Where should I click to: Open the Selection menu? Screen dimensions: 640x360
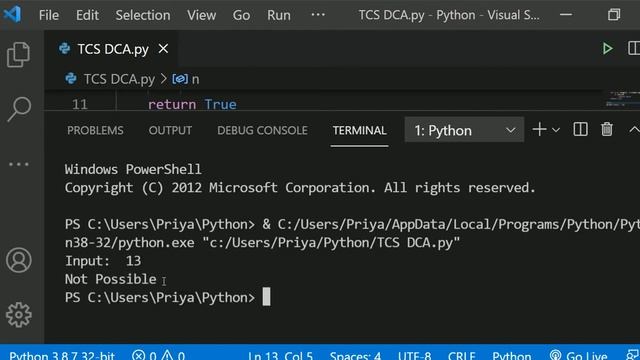(143, 15)
